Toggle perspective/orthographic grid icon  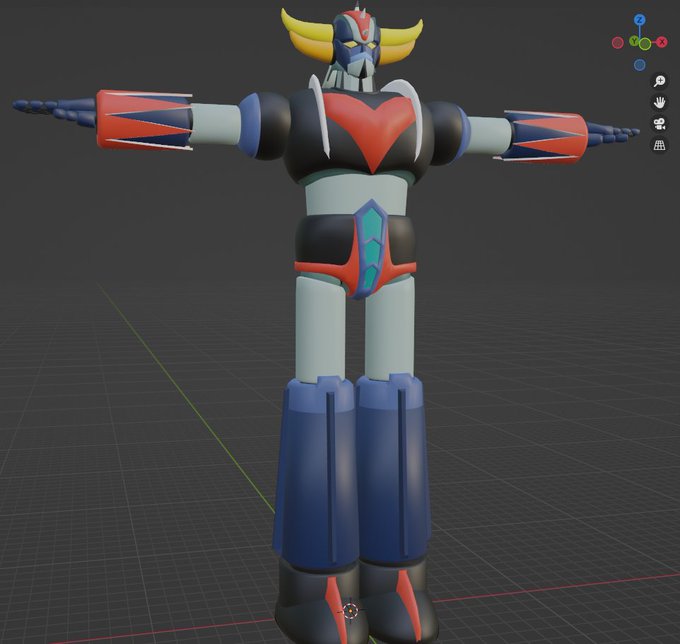(x=660, y=145)
